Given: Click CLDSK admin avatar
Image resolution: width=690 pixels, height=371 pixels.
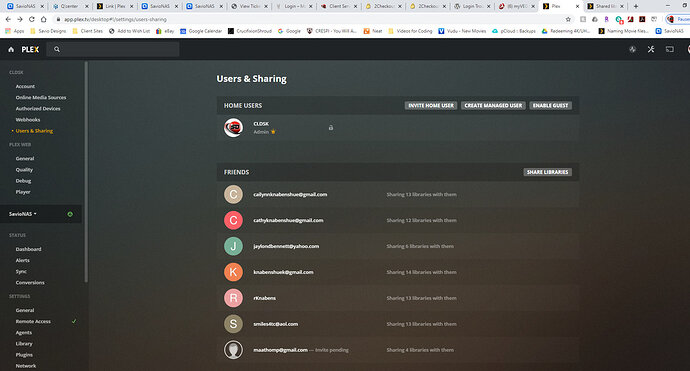Looking at the screenshot, I should point(233,128).
